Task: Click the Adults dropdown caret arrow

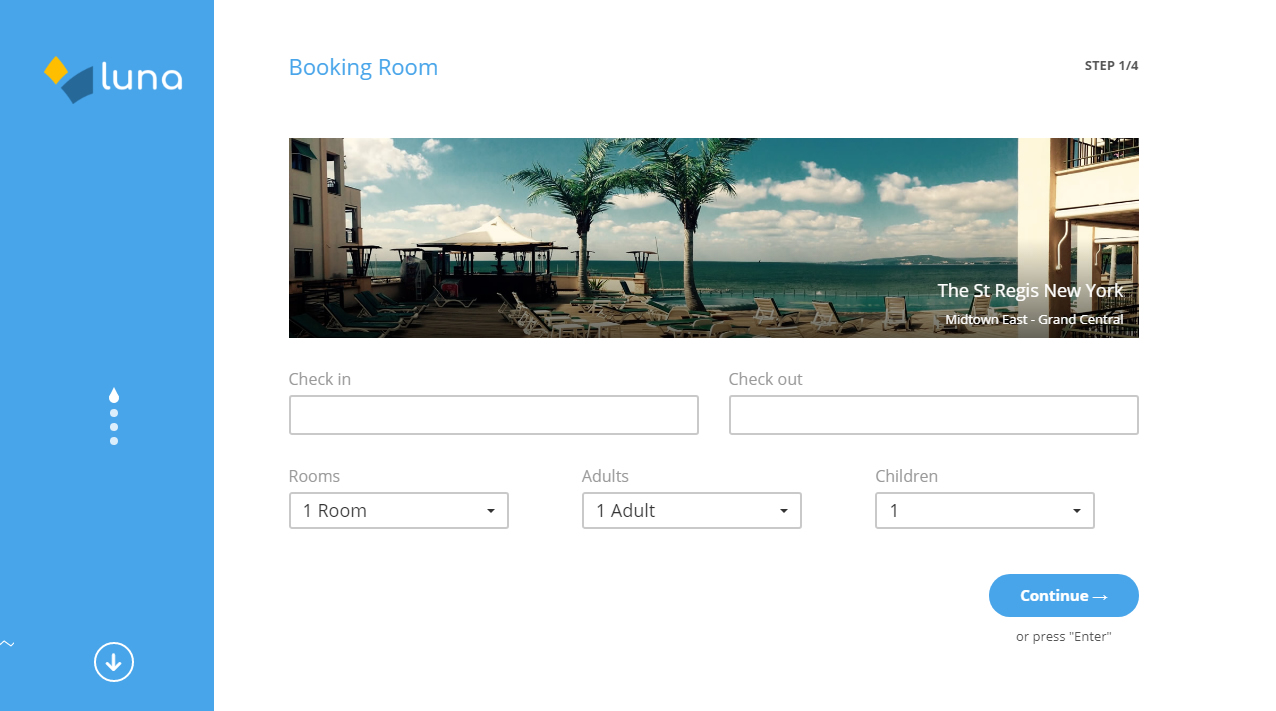Action: coord(784,511)
